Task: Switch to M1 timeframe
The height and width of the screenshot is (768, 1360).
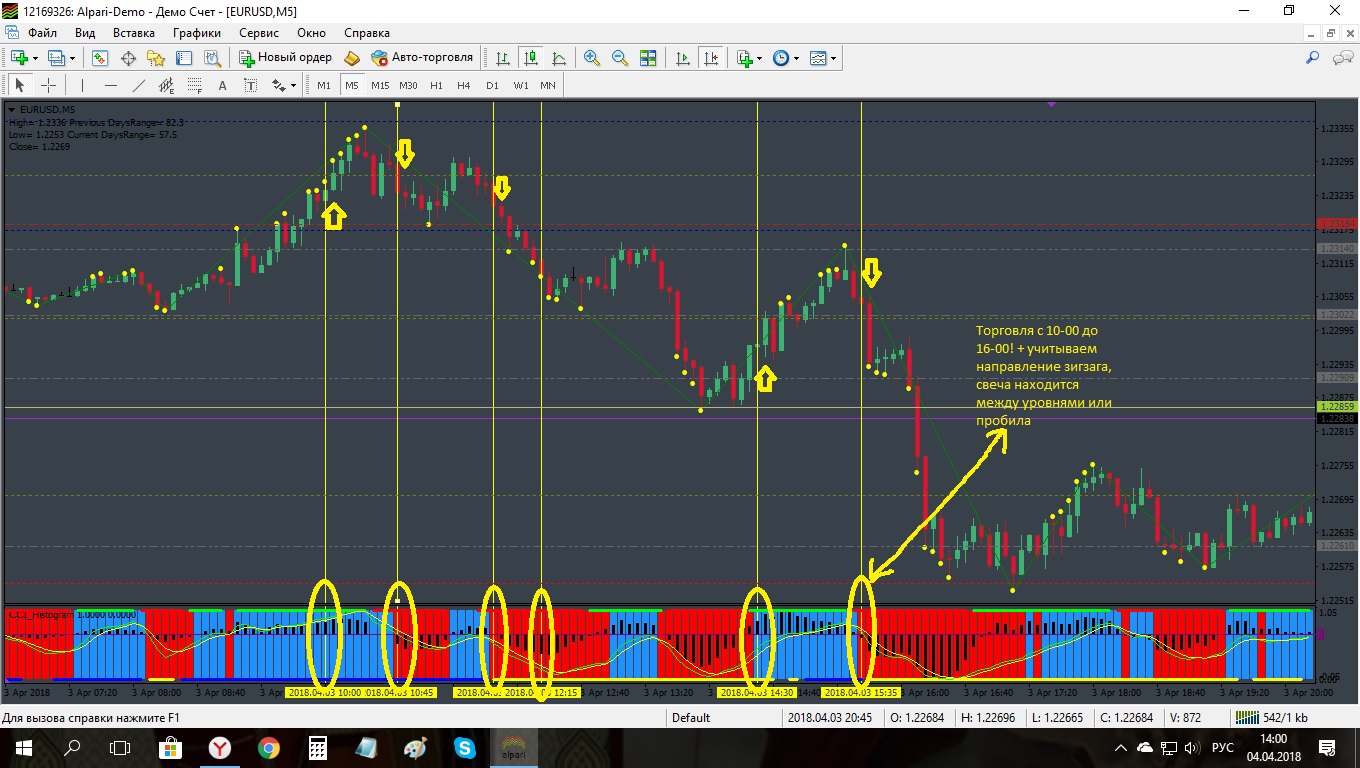Action: tap(324, 85)
